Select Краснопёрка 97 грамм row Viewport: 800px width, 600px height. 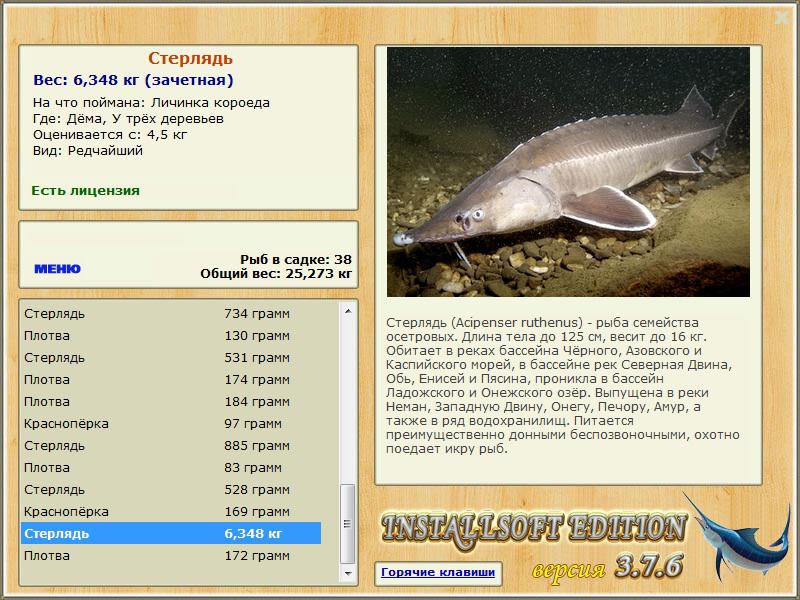pos(171,423)
